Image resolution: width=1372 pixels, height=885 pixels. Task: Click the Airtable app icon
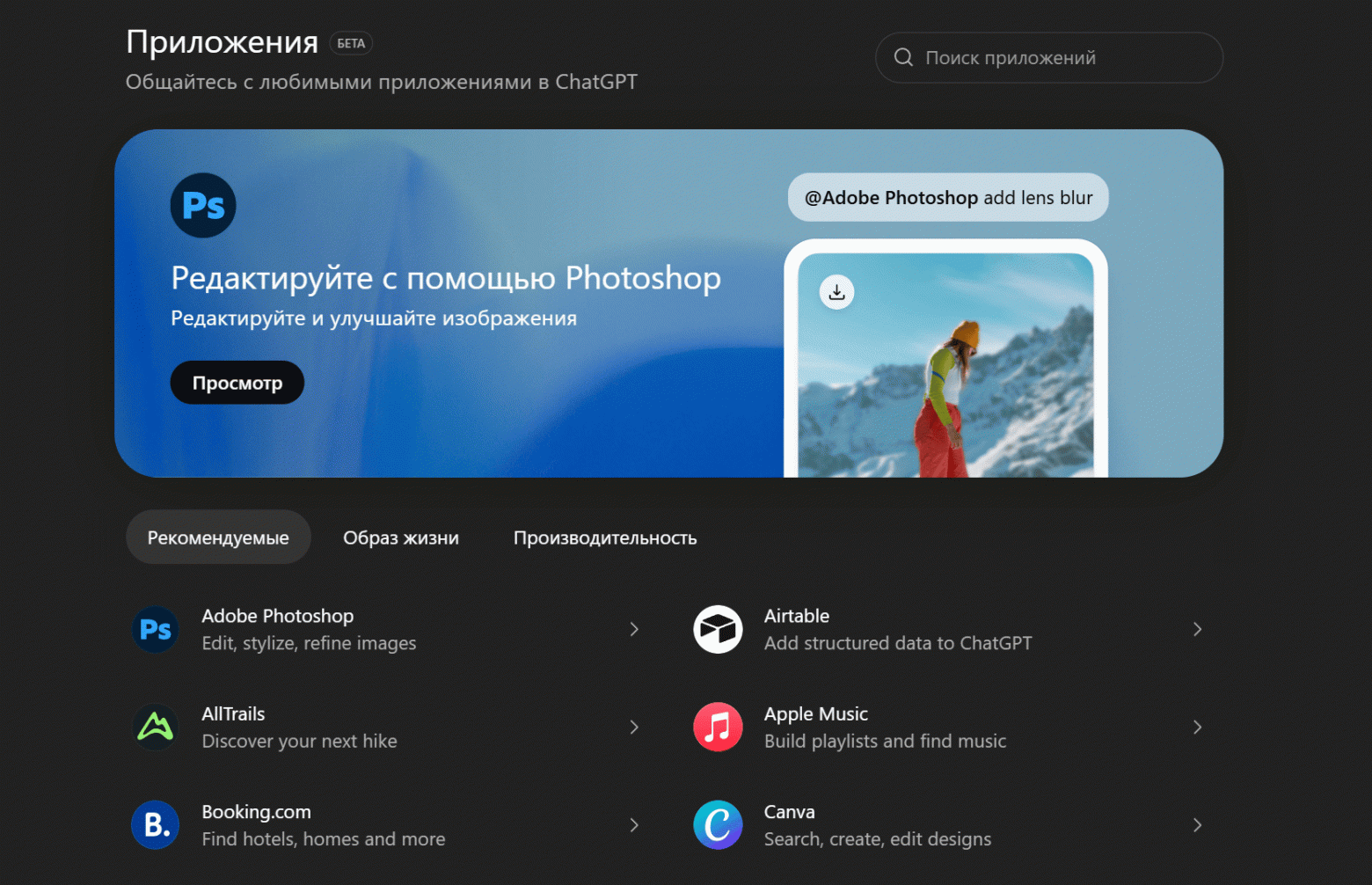[x=718, y=629]
